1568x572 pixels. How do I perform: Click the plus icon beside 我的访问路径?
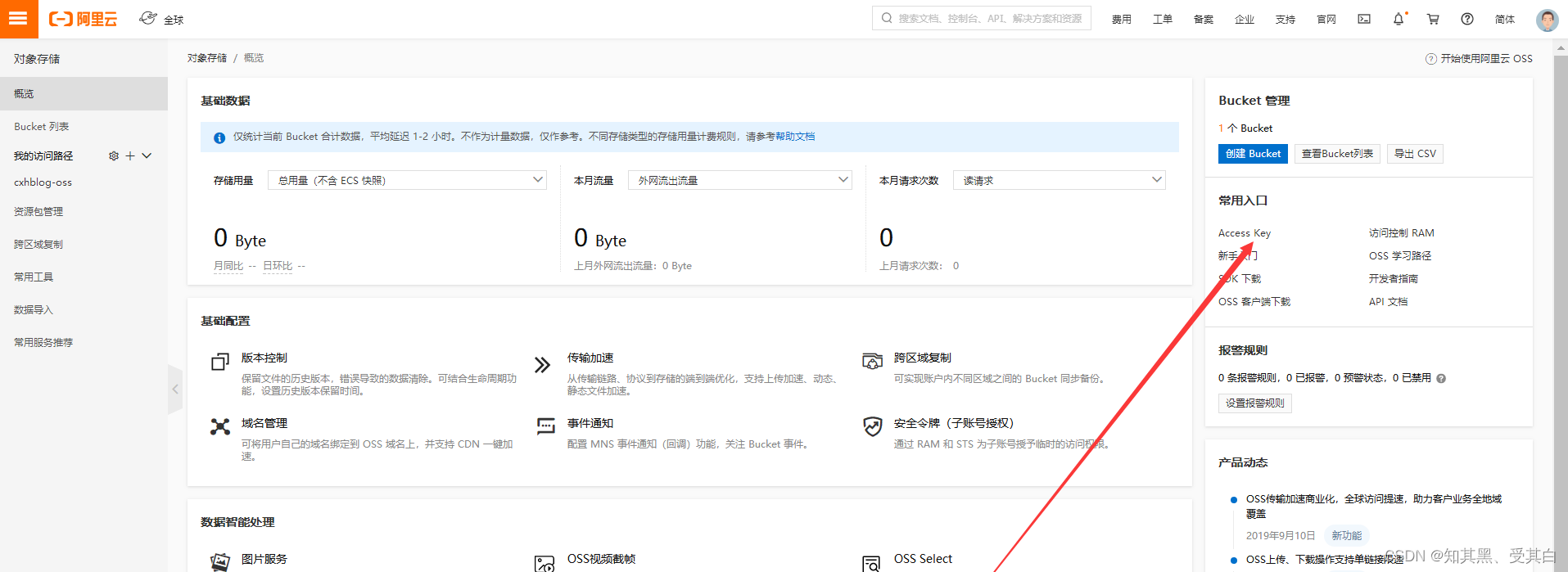tap(129, 155)
